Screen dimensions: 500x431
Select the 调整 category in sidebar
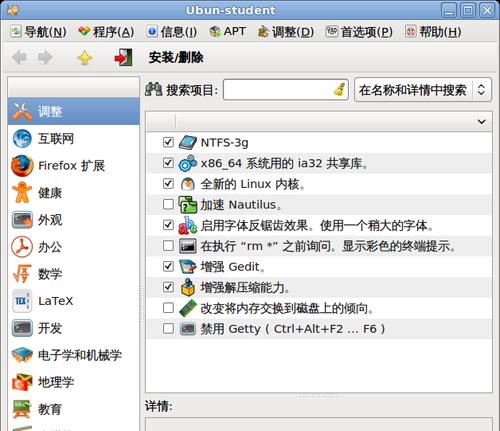click(73, 111)
